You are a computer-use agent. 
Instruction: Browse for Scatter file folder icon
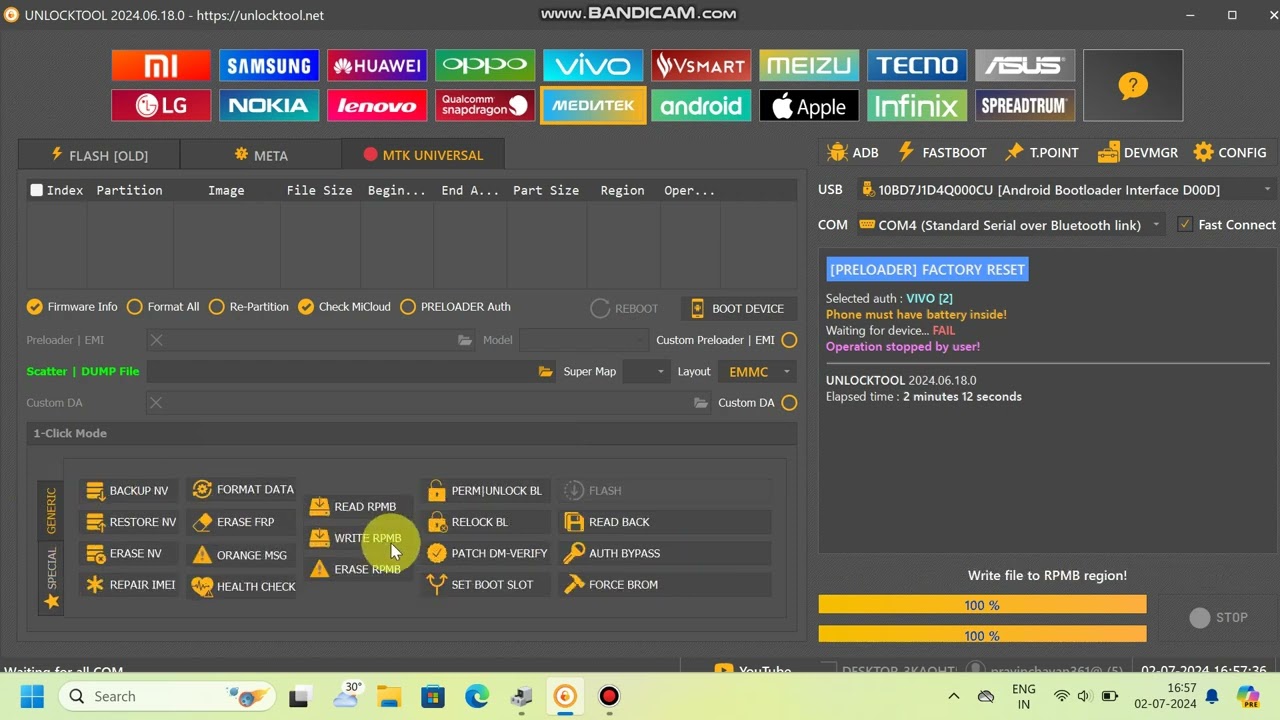coord(545,371)
